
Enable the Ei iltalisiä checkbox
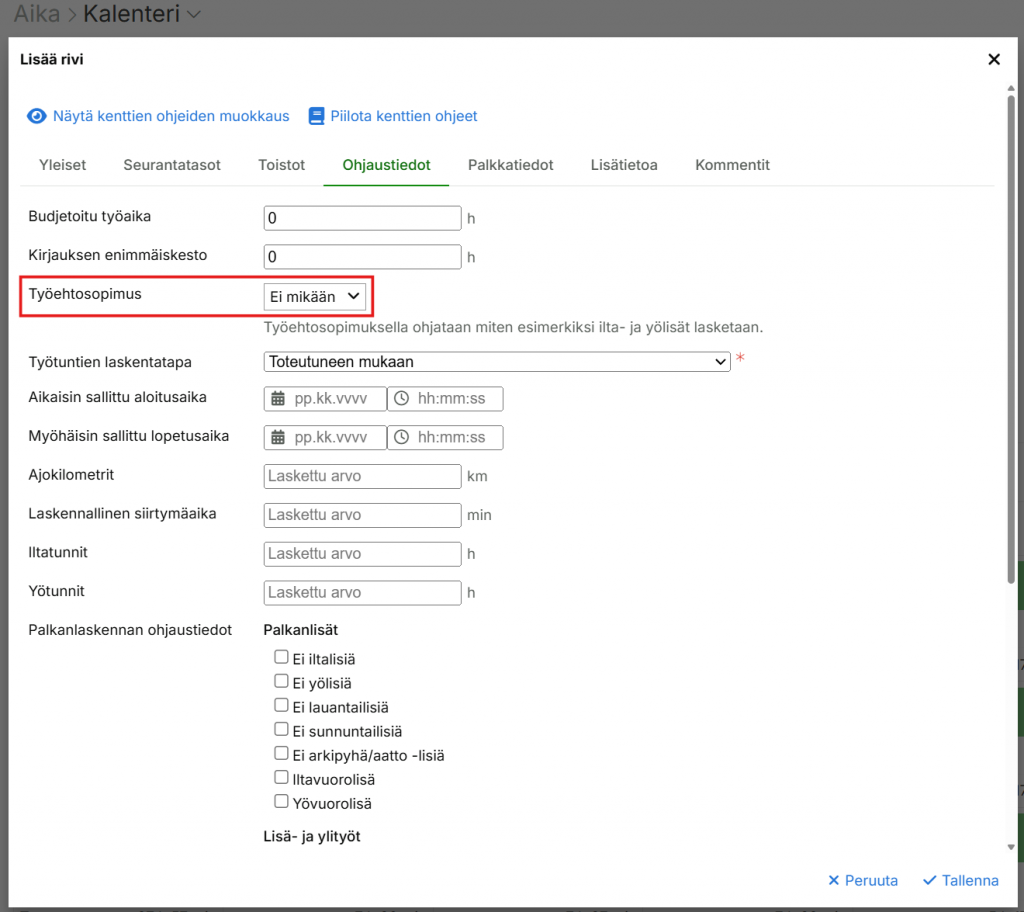(281, 658)
